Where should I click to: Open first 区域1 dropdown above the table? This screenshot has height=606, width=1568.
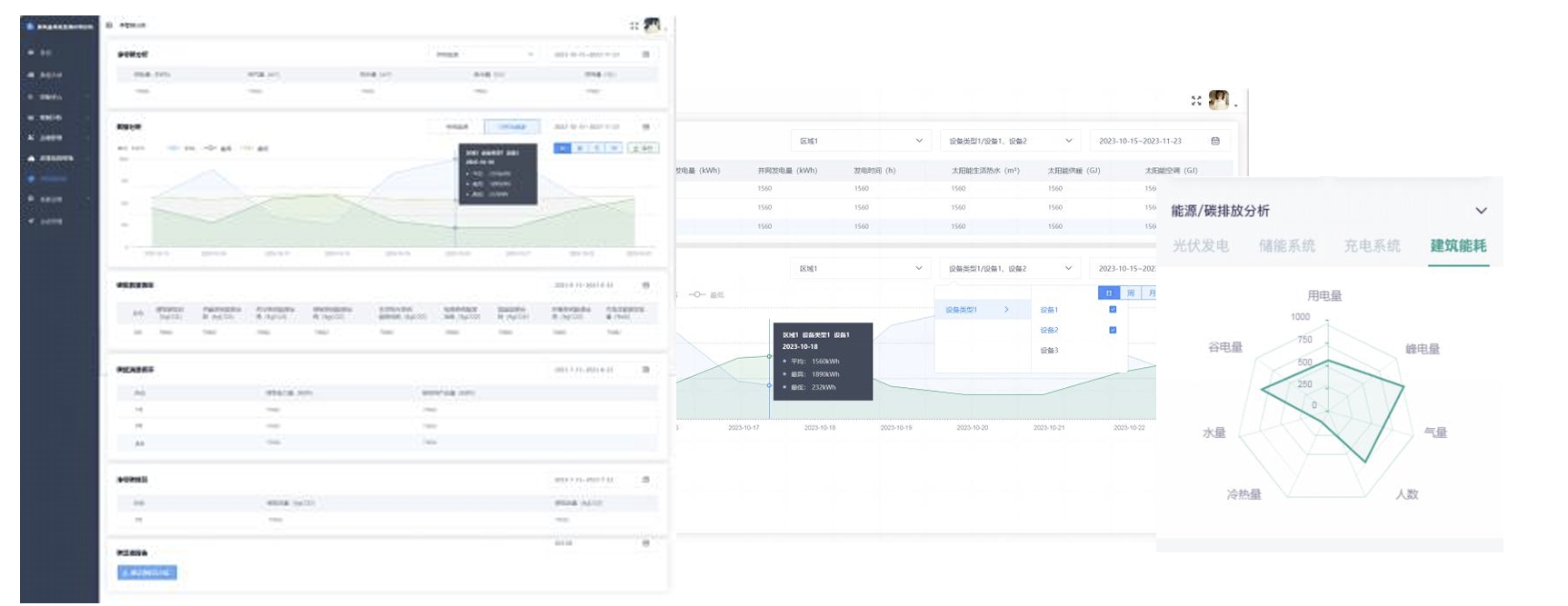pos(861,141)
